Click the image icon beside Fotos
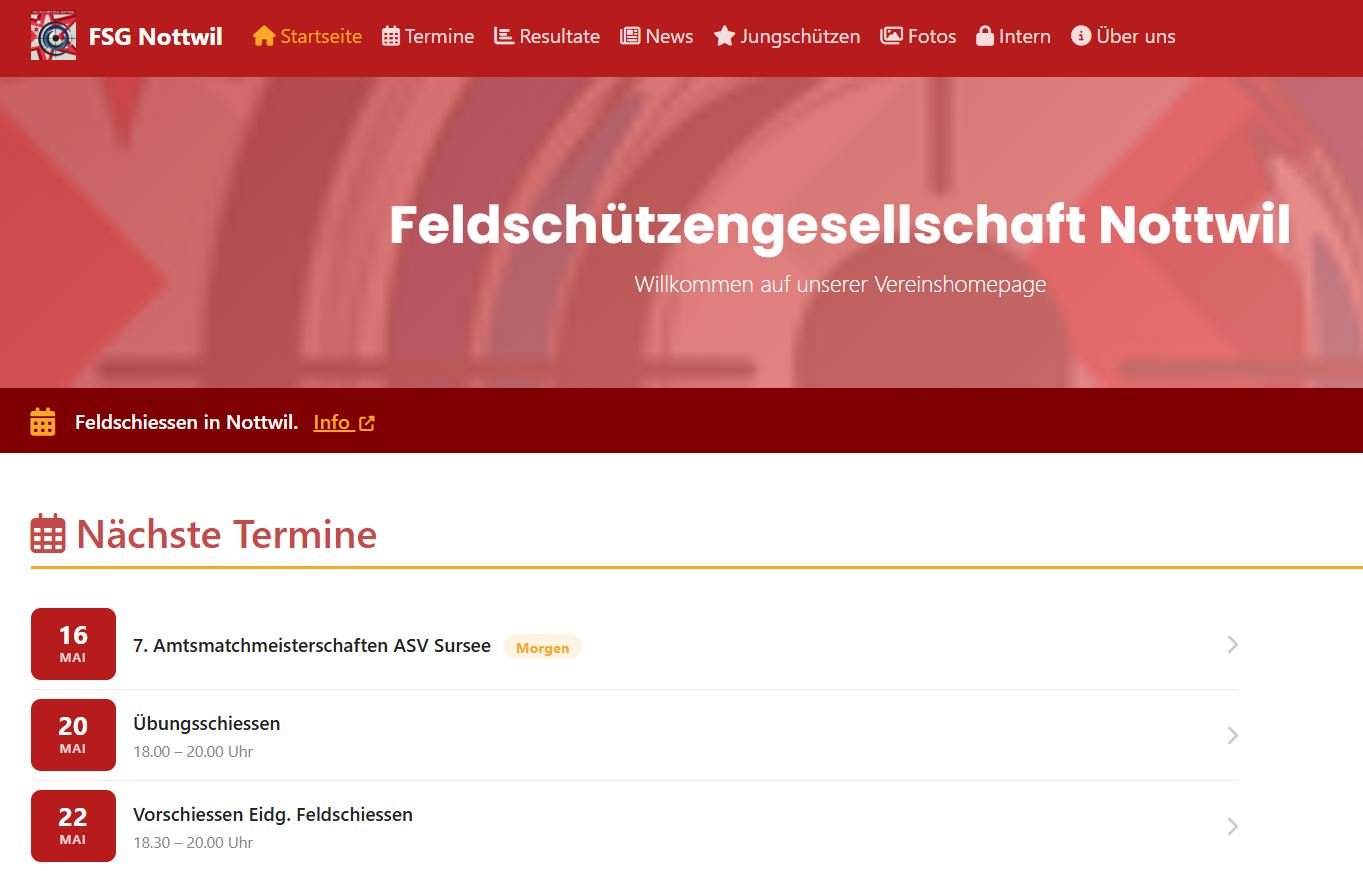The image size is (1363, 871). click(891, 36)
